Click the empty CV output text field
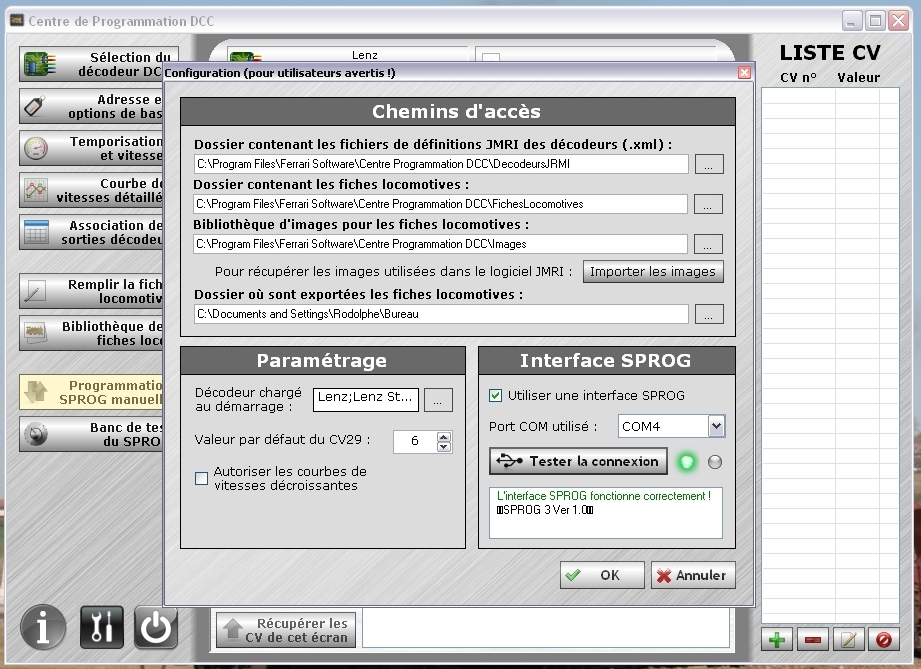This screenshot has height=669, width=921. click(x=546, y=628)
